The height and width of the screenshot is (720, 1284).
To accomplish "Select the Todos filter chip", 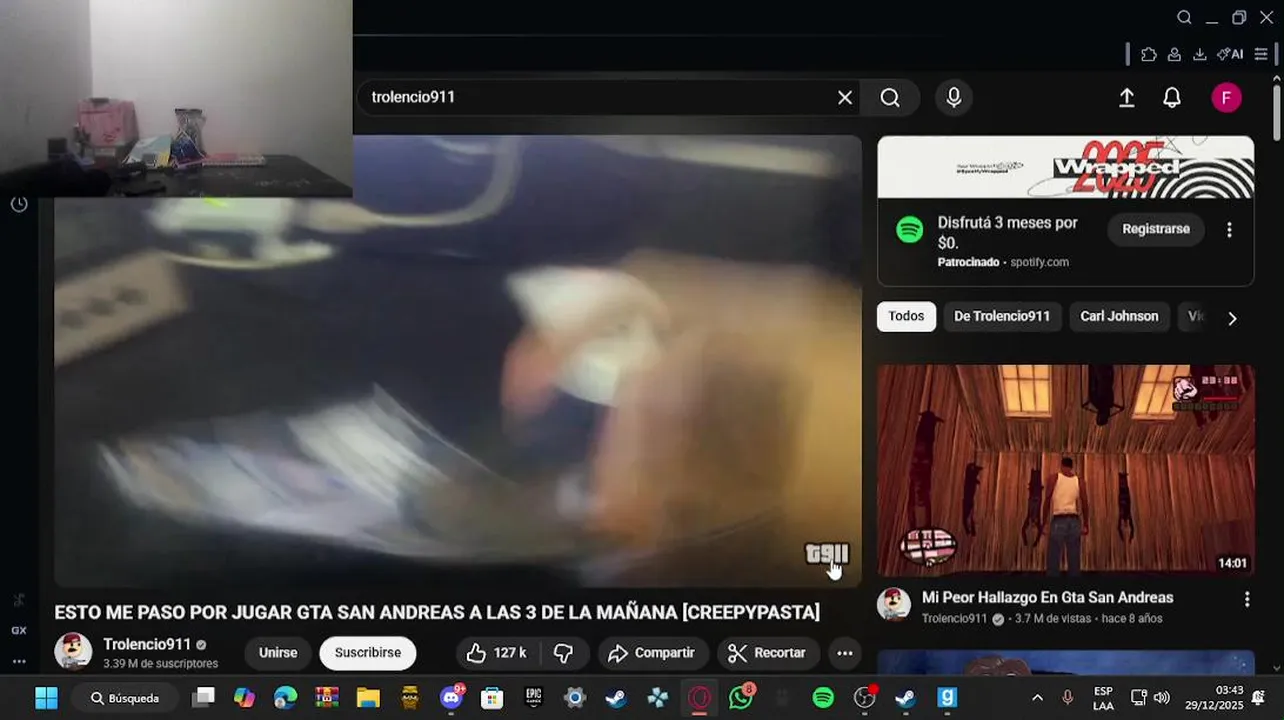I will tap(906, 316).
